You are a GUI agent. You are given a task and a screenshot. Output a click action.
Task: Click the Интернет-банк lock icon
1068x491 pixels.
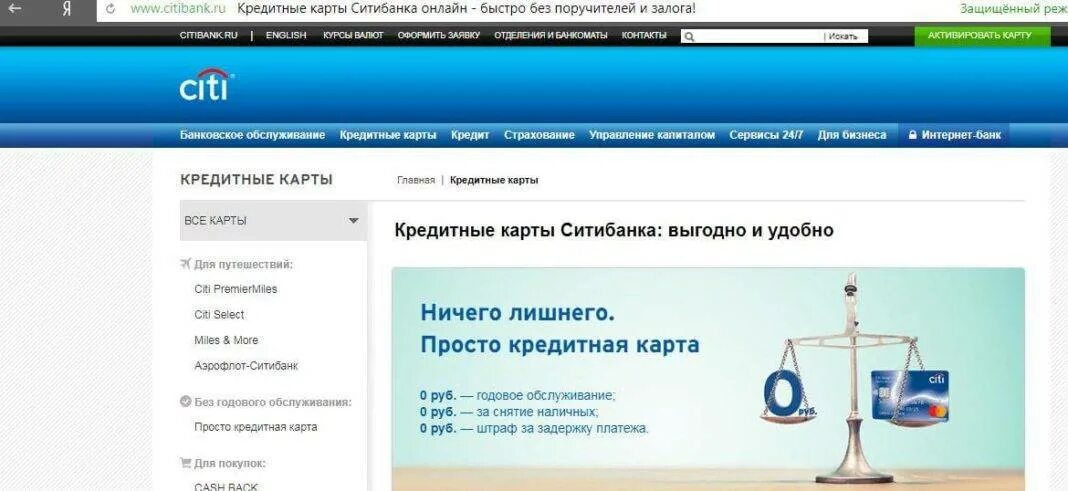913,135
